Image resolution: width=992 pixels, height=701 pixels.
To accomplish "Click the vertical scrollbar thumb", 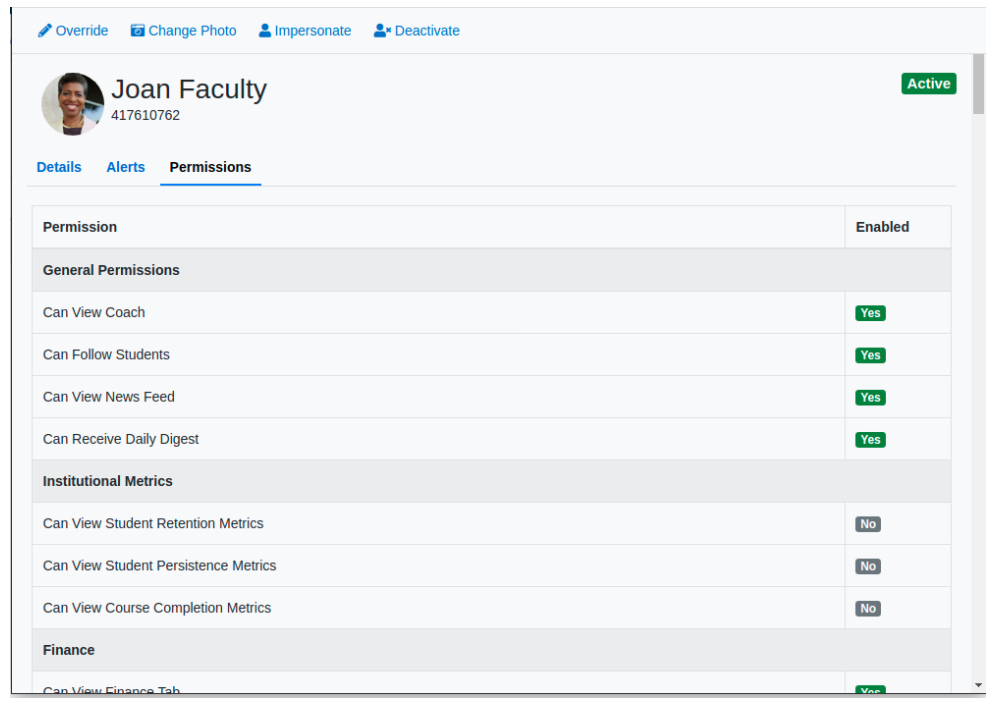I will tap(978, 84).
